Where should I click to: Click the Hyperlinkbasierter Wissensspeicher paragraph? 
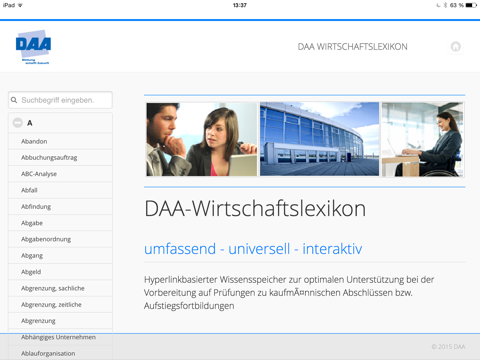289,293
